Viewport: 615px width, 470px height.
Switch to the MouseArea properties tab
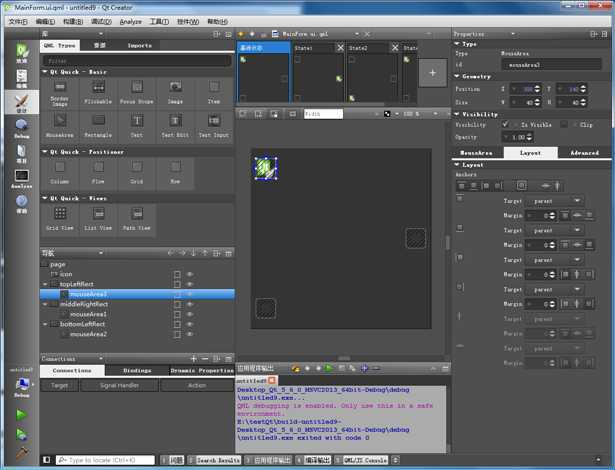(x=477, y=153)
